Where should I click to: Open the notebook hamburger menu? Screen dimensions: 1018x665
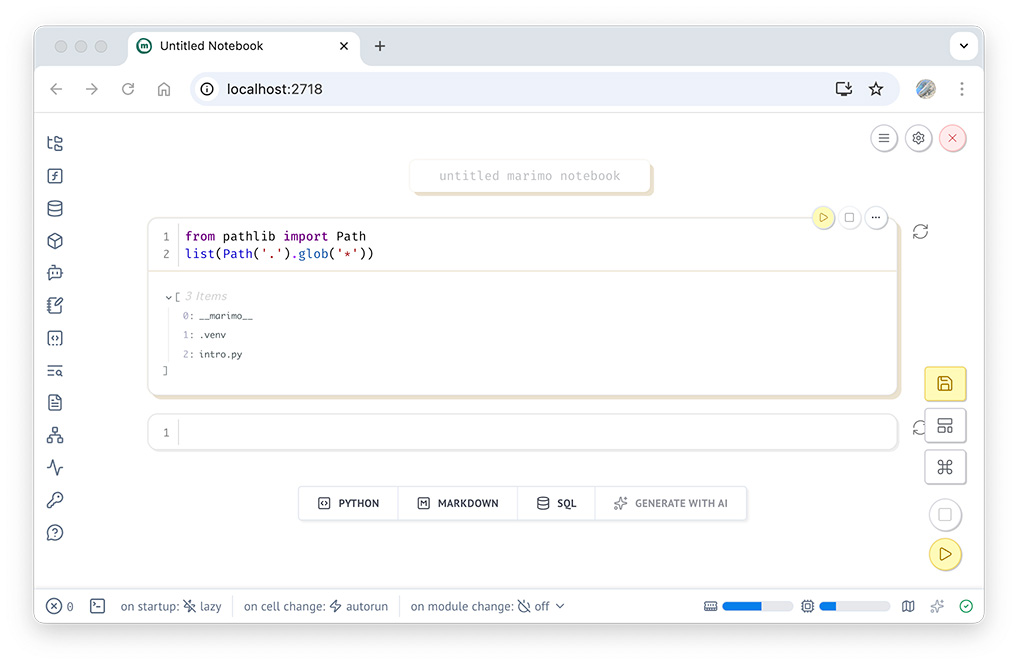pyautogui.click(x=883, y=139)
